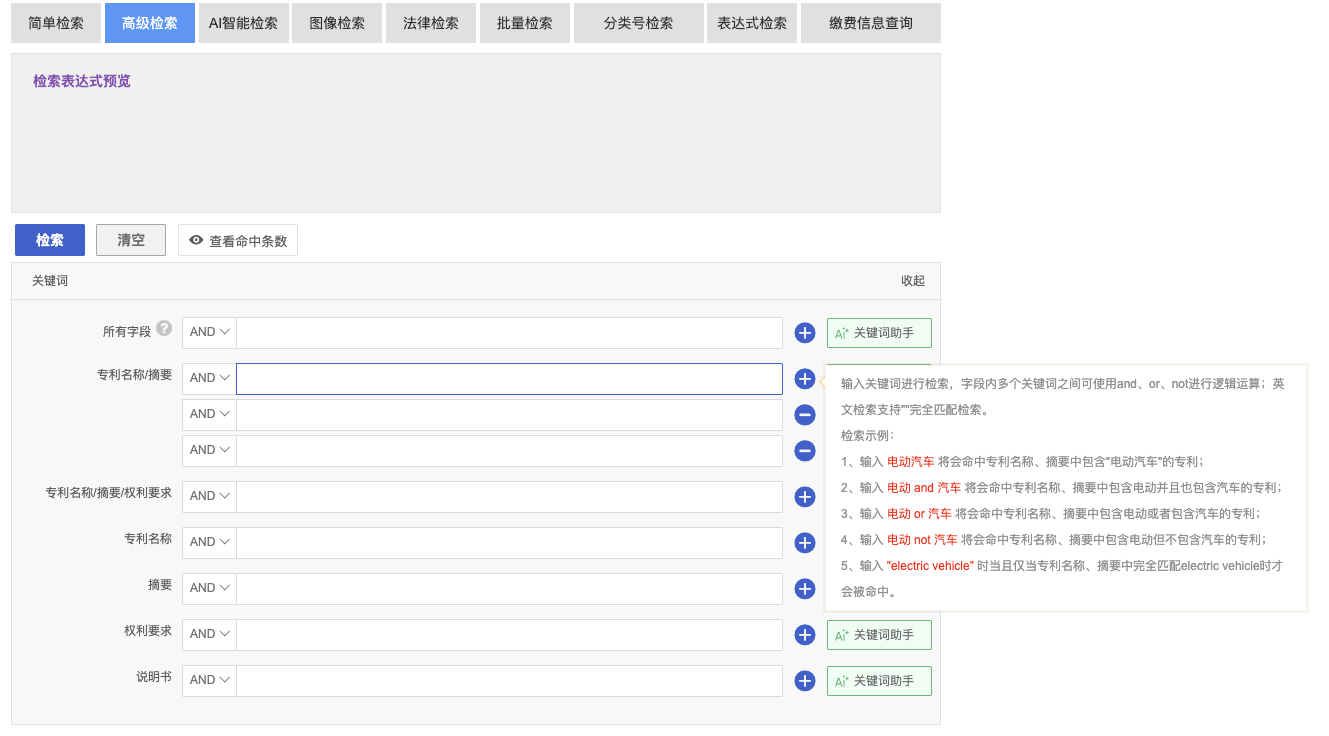Open the AND dropdown for 摘要
The image size is (1329, 736).
(210, 589)
